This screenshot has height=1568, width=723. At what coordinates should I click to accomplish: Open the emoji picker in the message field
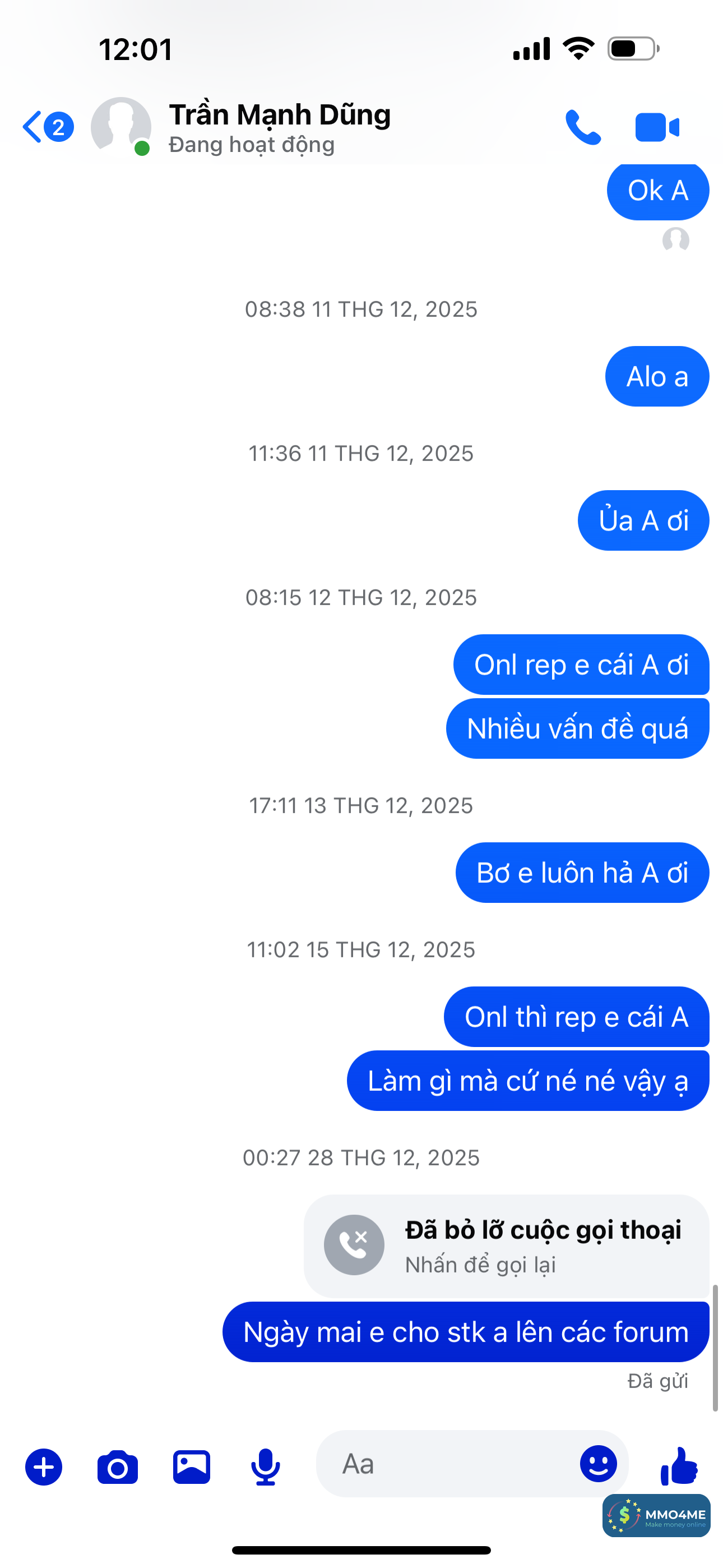(x=598, y=1464)
